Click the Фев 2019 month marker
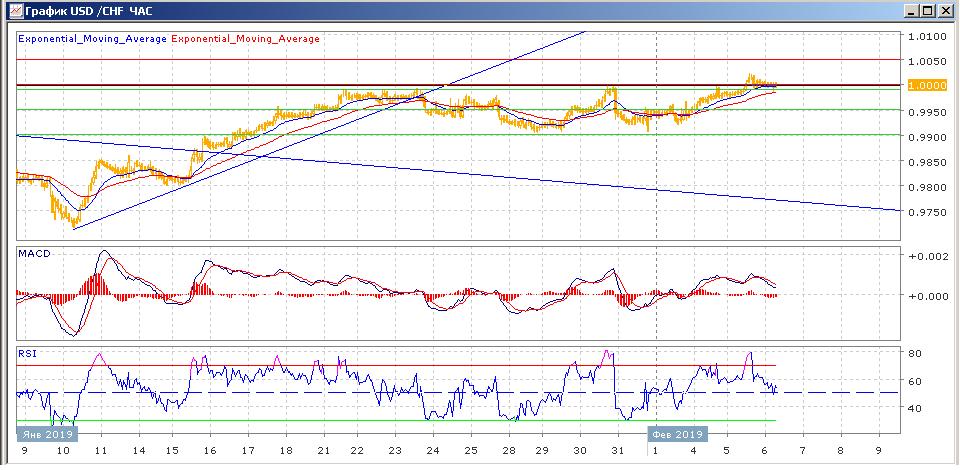Viewport: 960px width, 470px height. (x=677, y=435)
